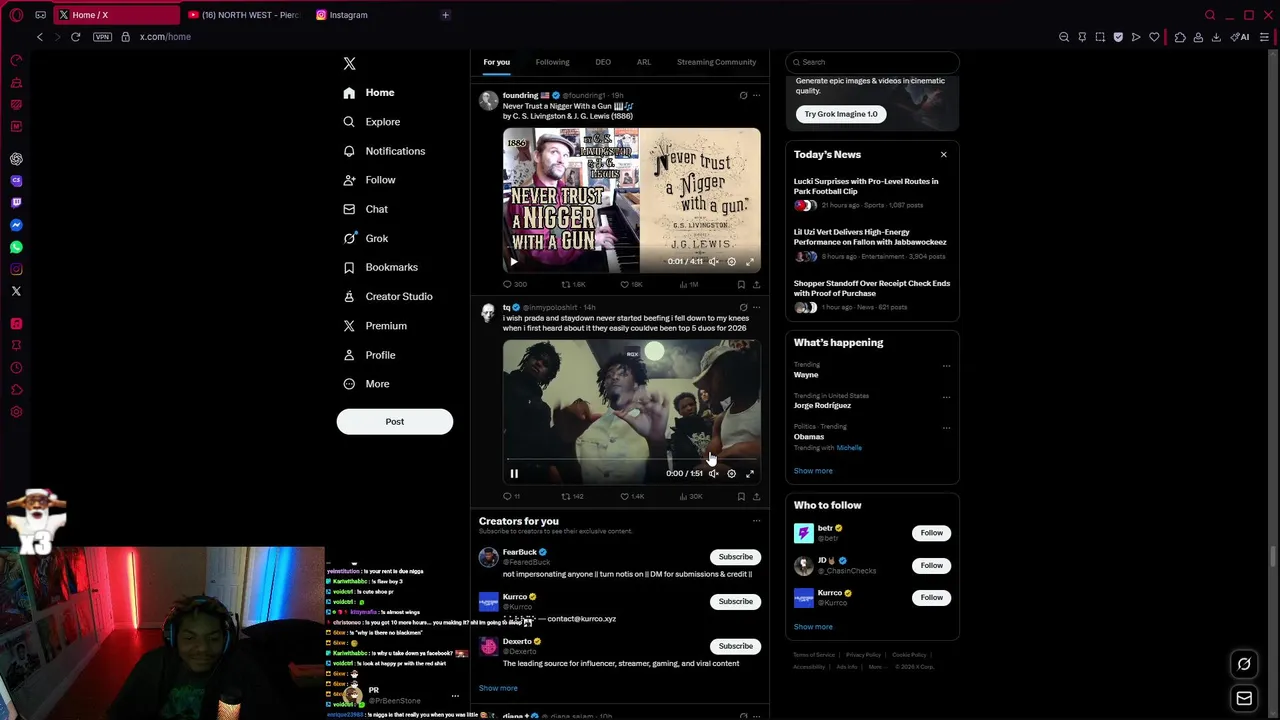
Task: Open tq video settings gear
Action: (x=731, y=473)
